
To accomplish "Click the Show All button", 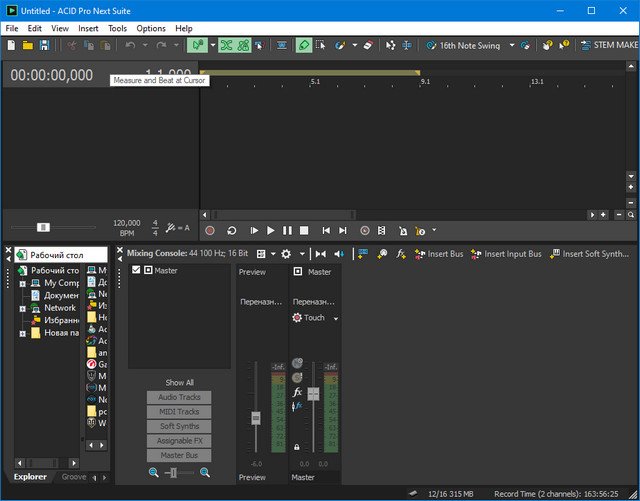I will [x=179, y=382].
